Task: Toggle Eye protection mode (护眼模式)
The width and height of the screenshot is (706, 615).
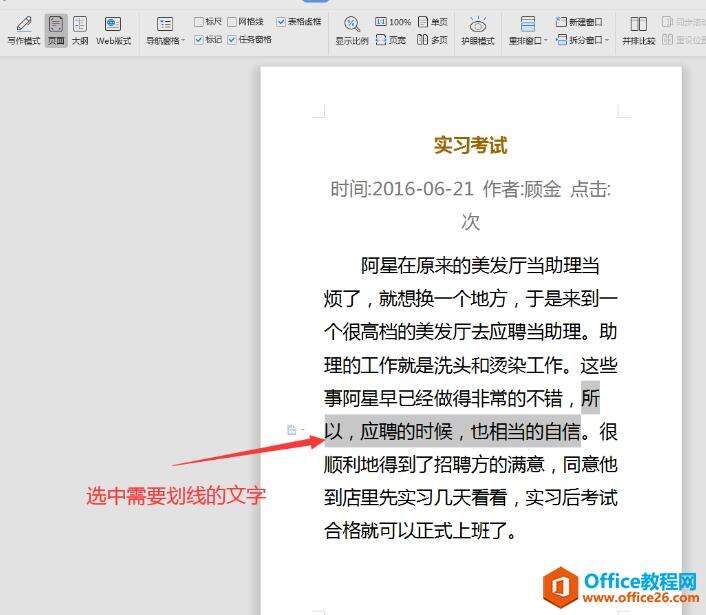Action: click(478, 31)
